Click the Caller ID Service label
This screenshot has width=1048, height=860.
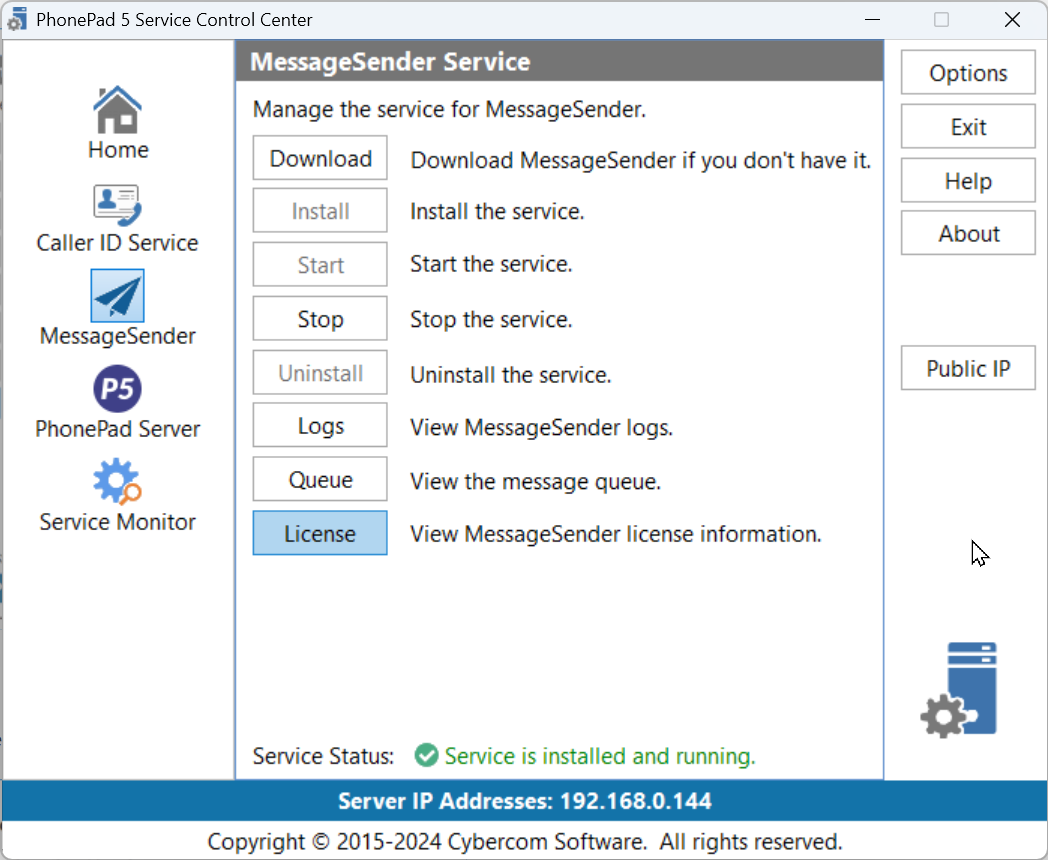tap(118, 243)
